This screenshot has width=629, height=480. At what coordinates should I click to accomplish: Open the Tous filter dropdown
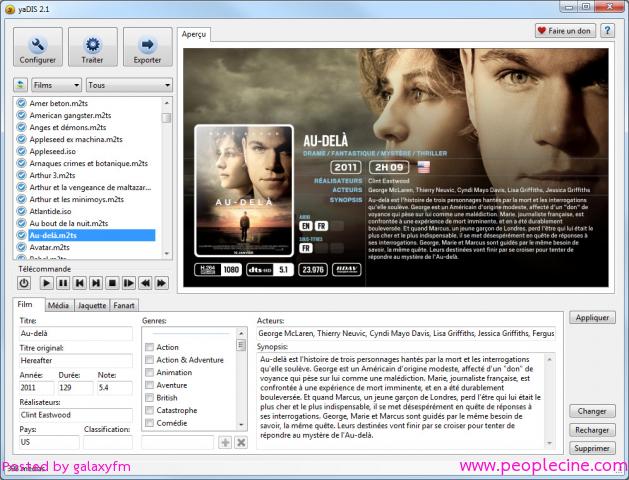click(129, 85)
